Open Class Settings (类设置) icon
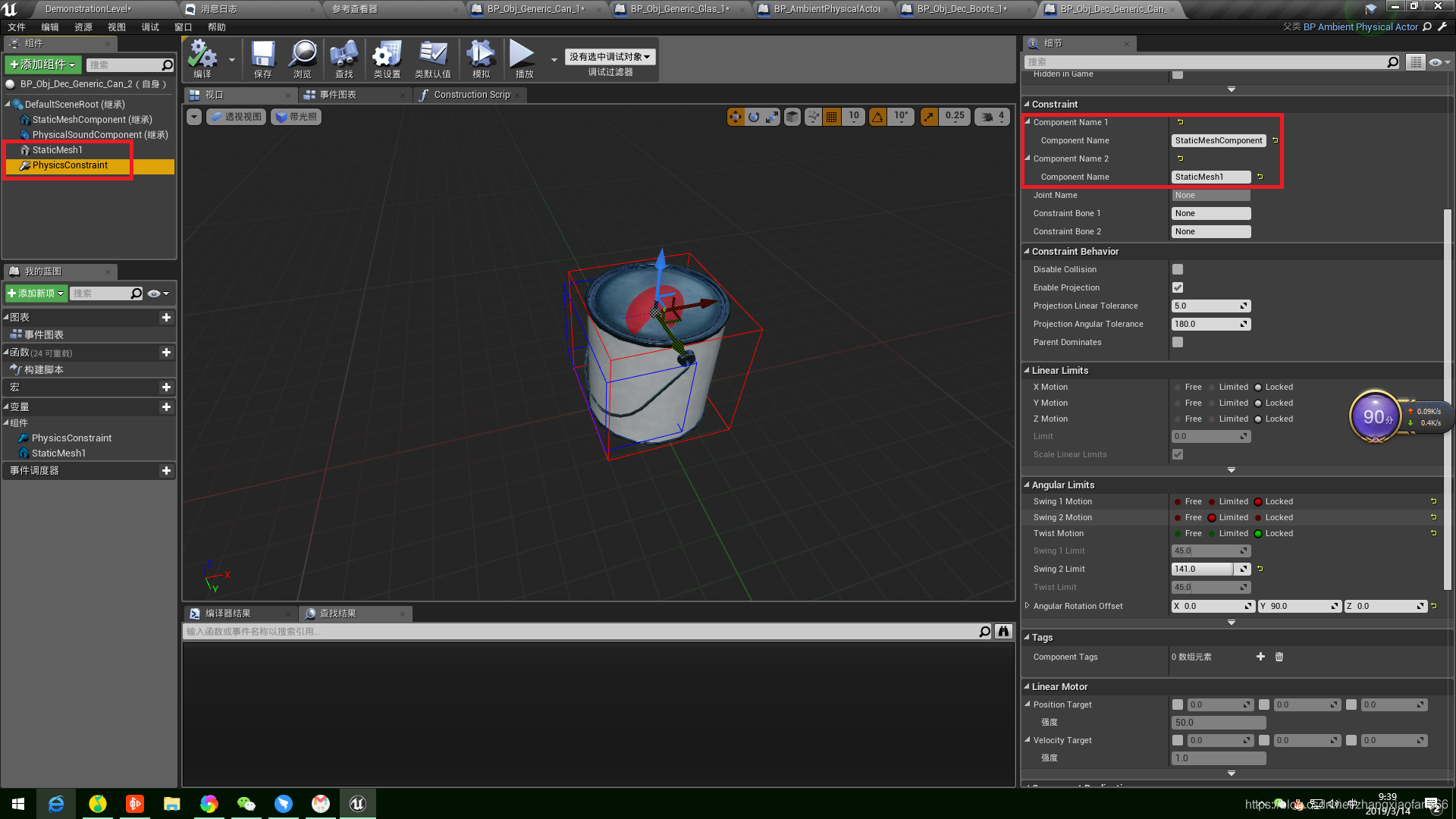1456x819 pixels. tap(387, 55)
